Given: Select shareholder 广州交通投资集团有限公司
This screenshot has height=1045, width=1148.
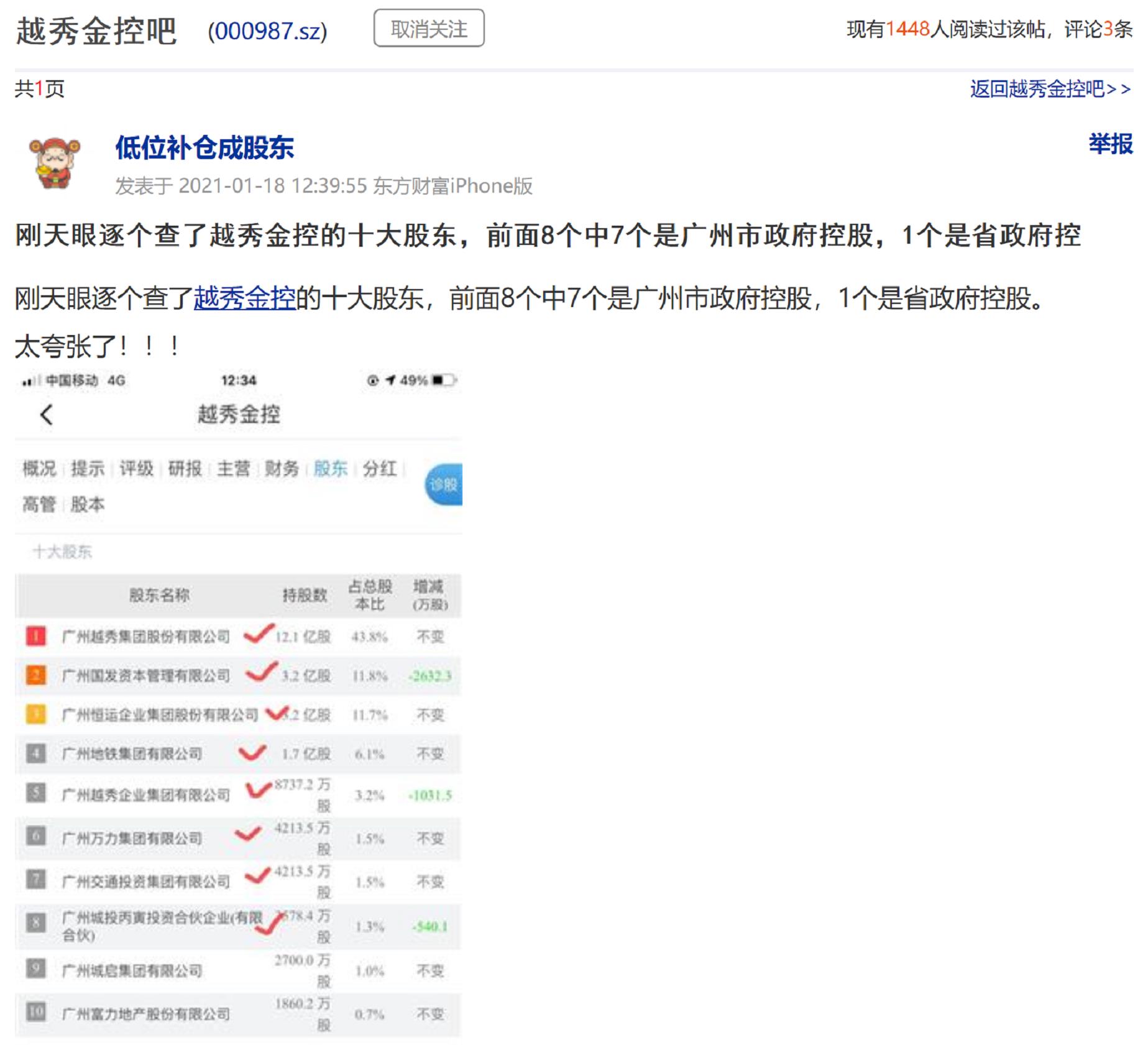Looking at the screenshot, I should [x=146, y=882].
